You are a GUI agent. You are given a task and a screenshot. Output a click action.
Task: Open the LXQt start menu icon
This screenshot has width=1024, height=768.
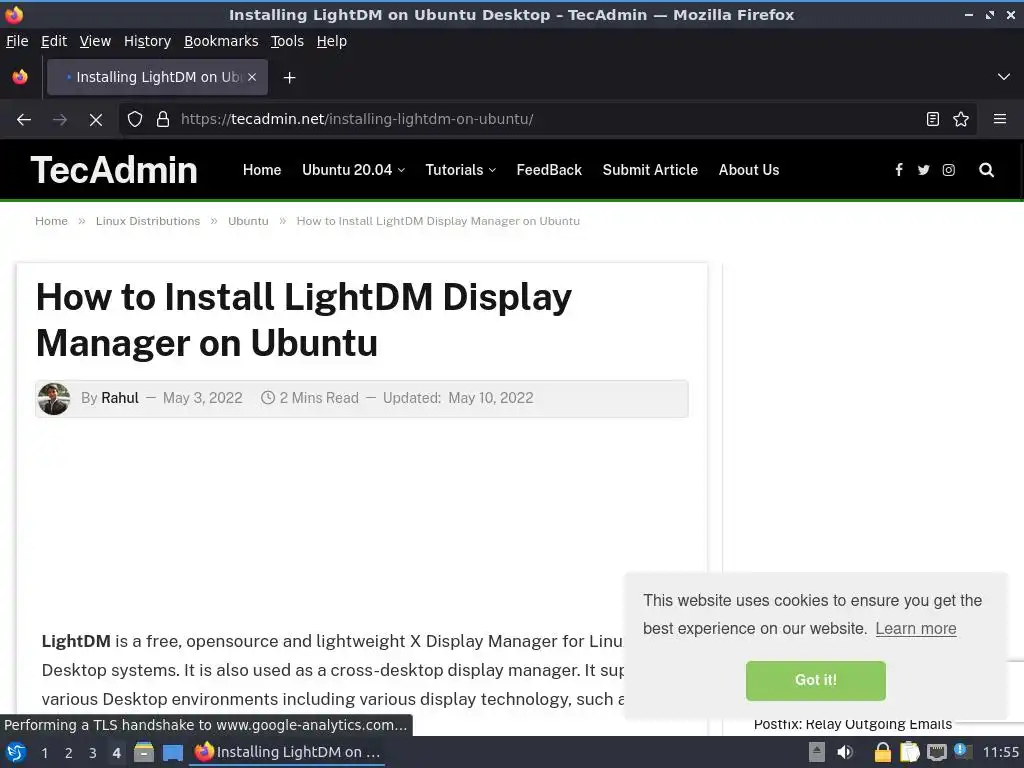[16, 752]
